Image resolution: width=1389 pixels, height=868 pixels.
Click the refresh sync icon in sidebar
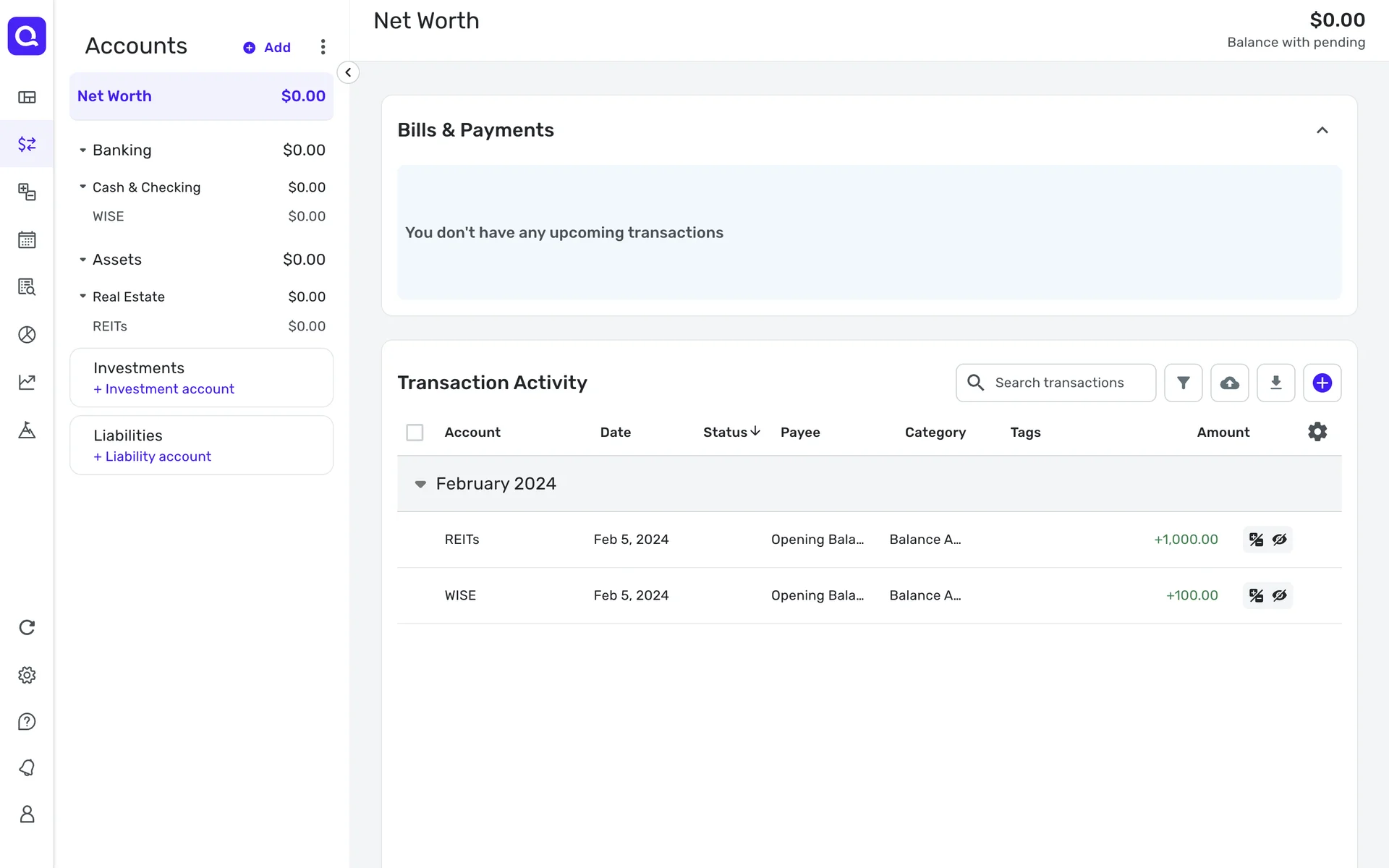point(27,627)
